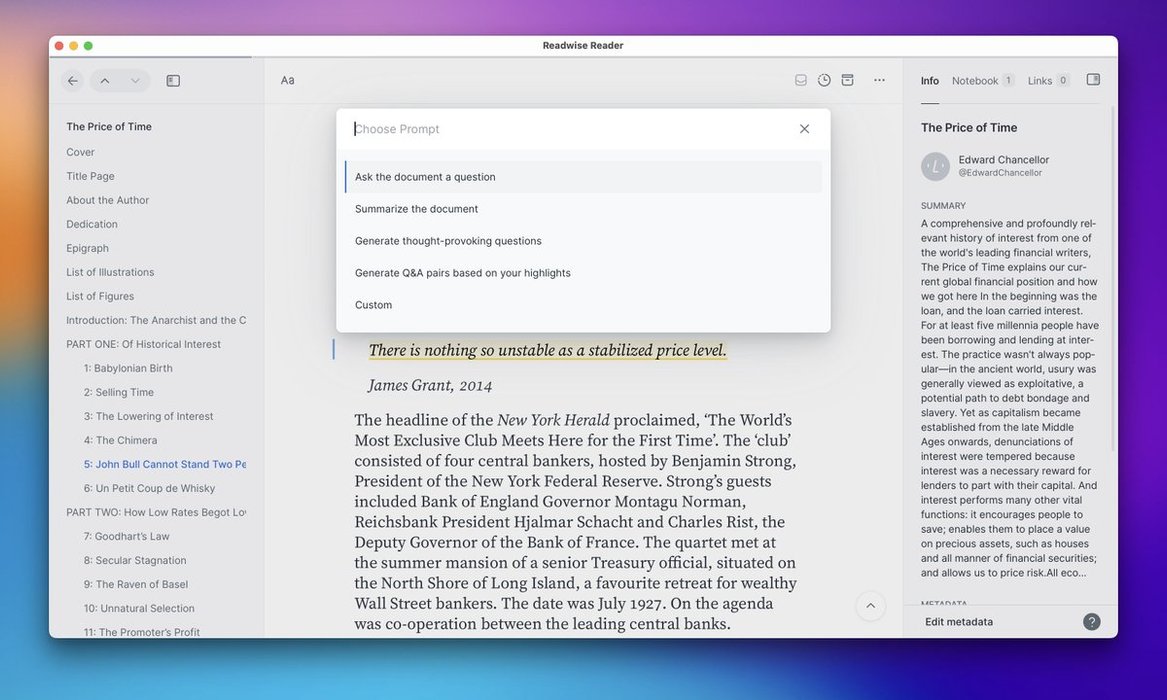Select 'Ask the document a question'

584,177
